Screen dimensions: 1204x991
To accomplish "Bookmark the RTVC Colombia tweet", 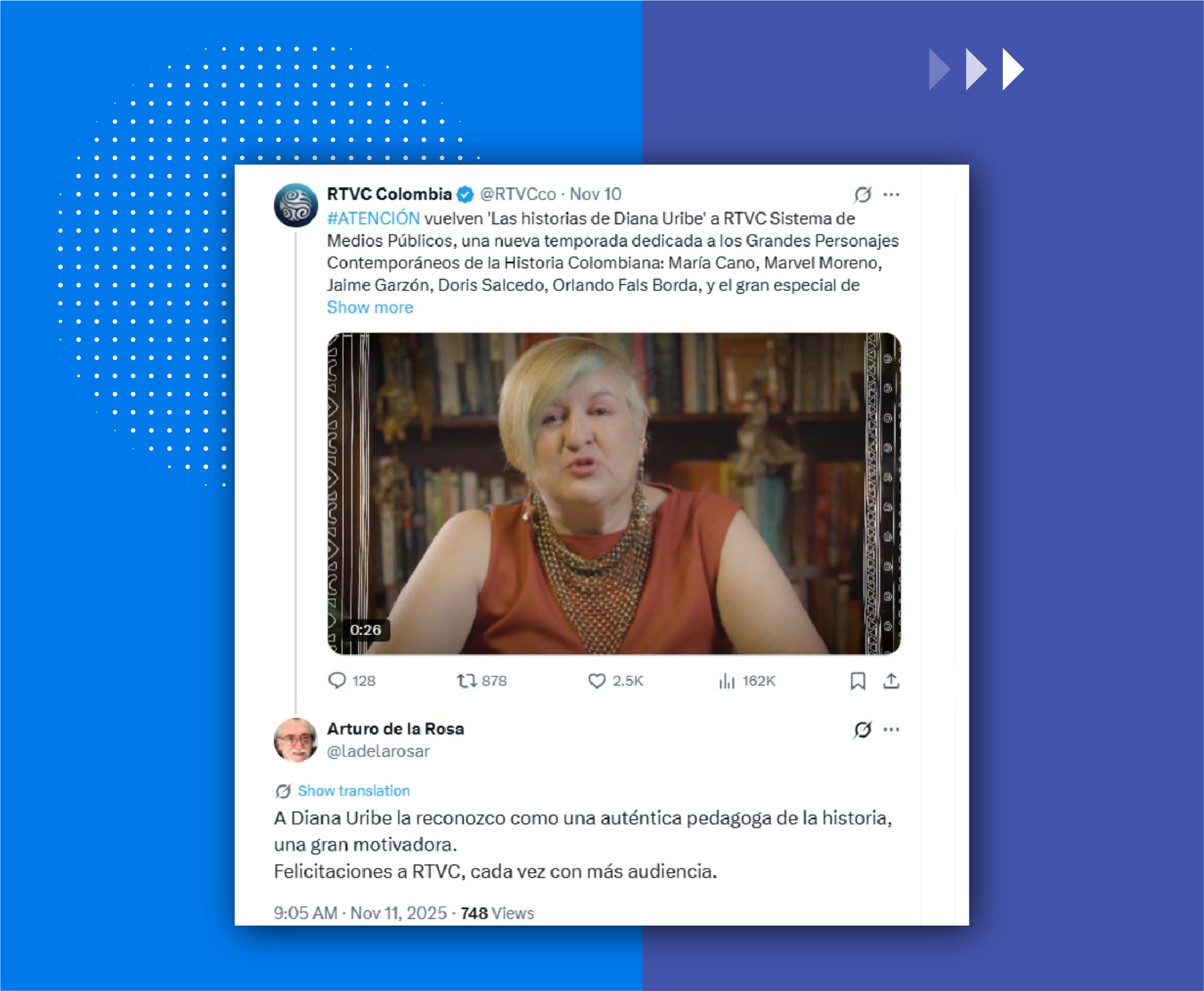I will tap(858, 680).
